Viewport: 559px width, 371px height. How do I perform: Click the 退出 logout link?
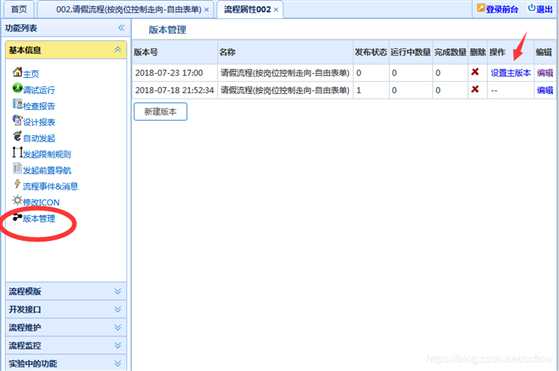pyautogui.click(x=545, y=9)
